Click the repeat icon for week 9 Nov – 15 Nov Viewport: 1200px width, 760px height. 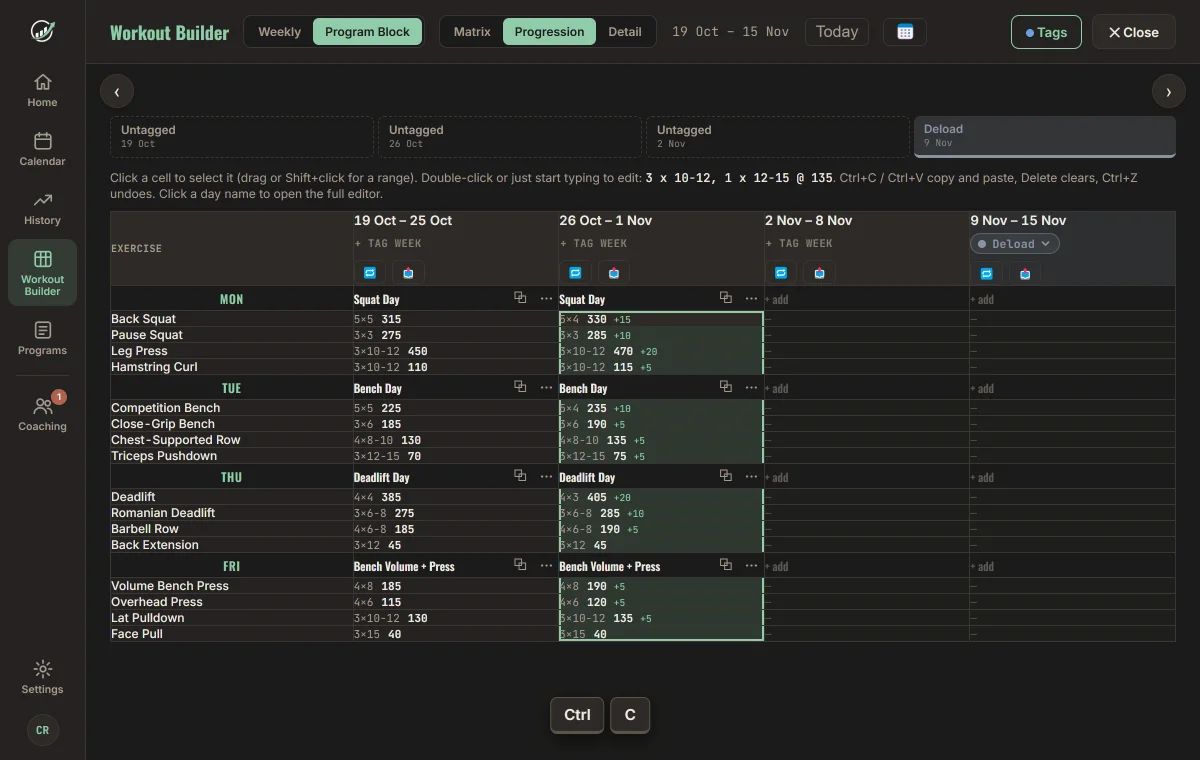987,272
